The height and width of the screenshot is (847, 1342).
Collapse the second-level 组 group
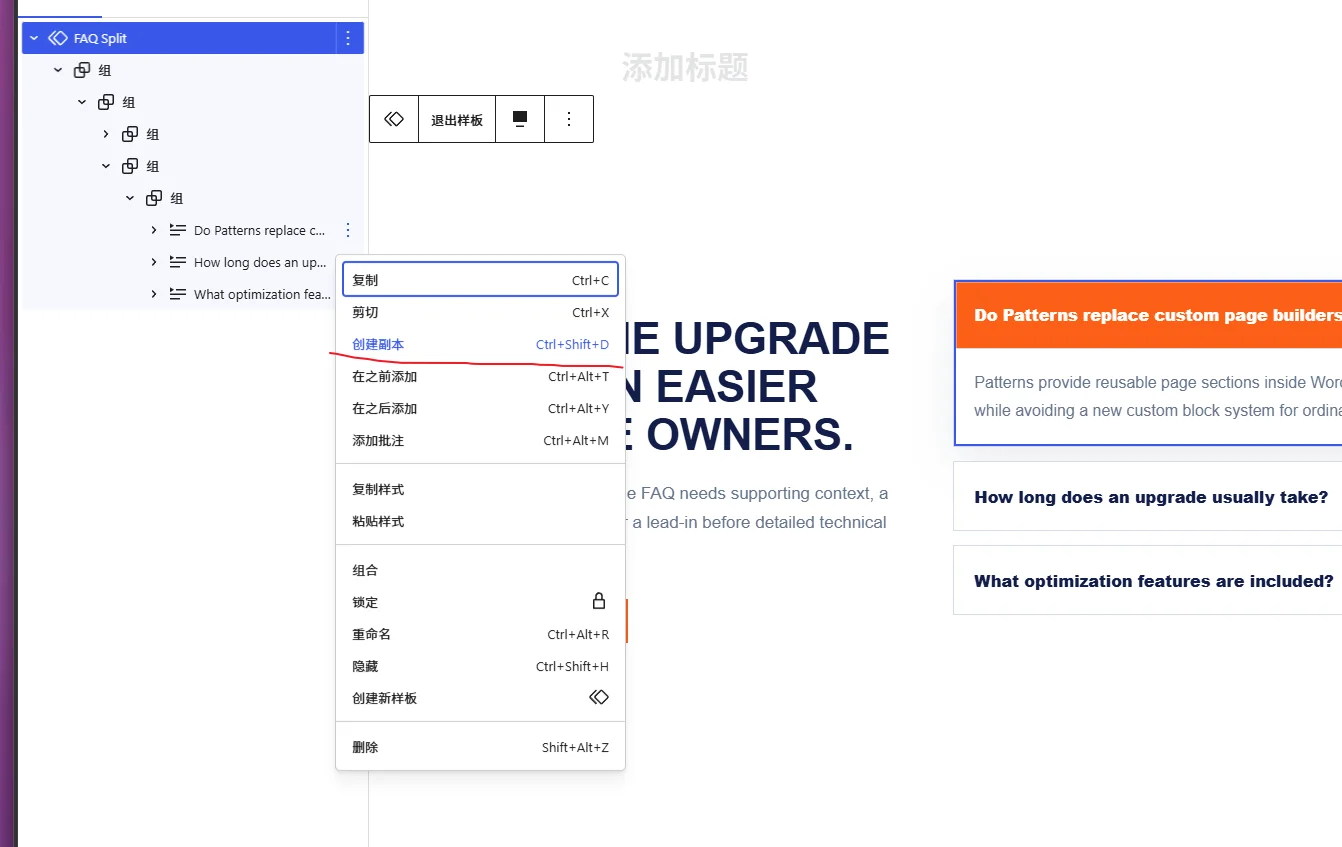coord(82,102)
